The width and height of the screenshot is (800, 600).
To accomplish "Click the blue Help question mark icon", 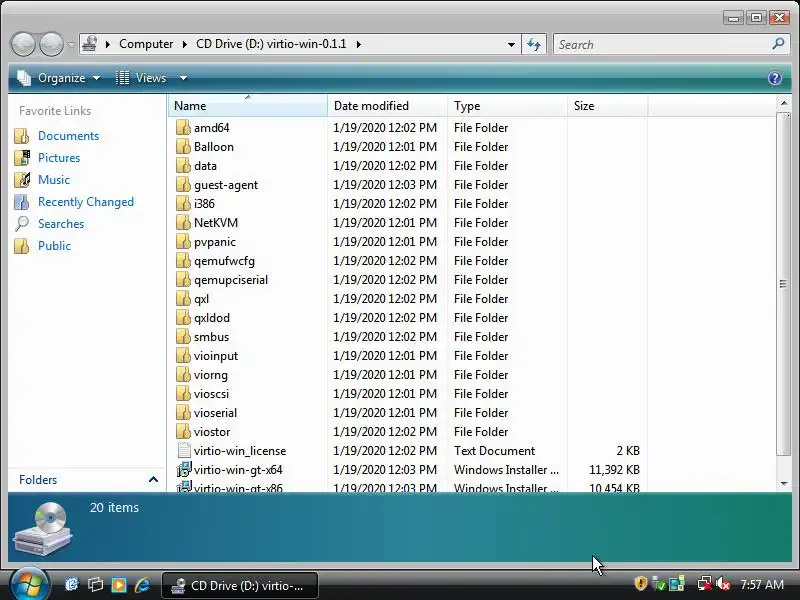I will 774,78.
